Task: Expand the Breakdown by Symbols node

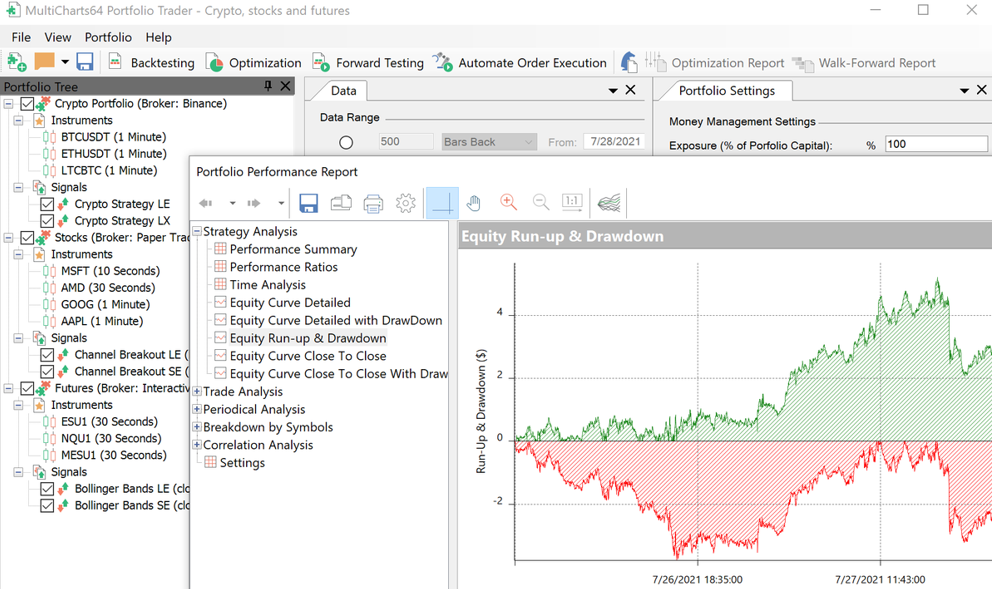Action: [197, 427]
